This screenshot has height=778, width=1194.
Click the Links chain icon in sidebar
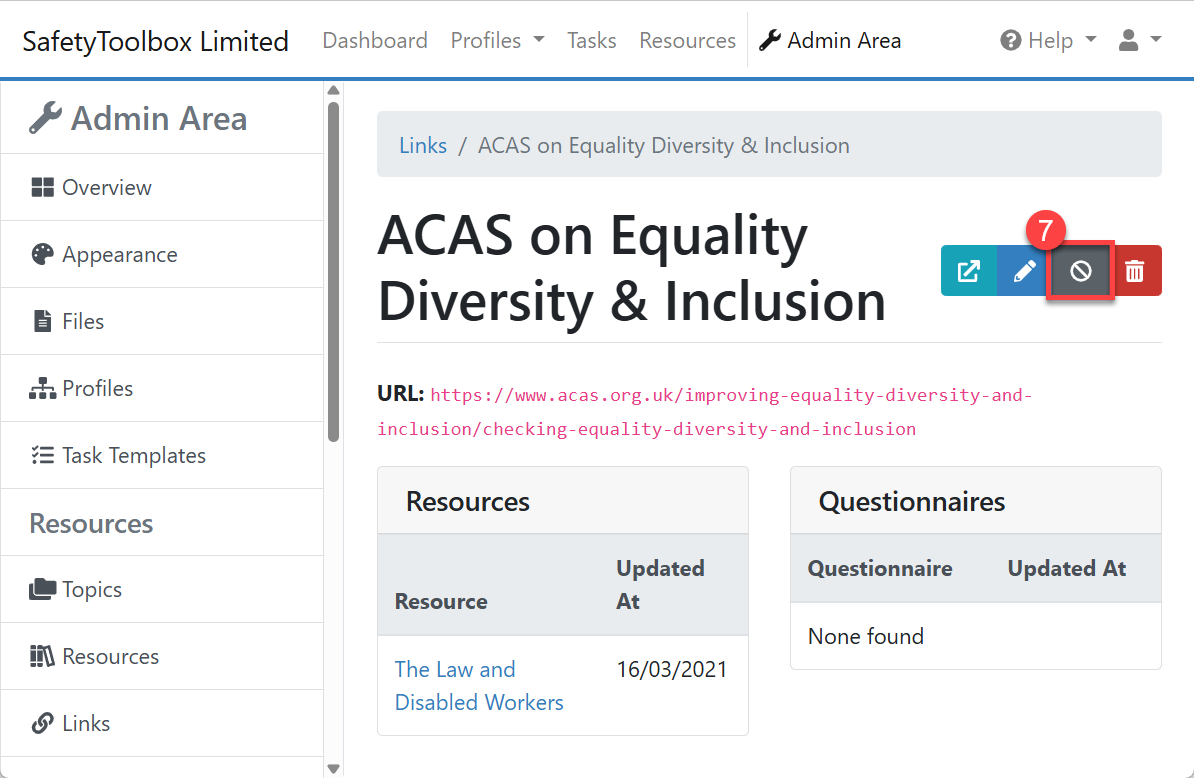tap(43, 723)
